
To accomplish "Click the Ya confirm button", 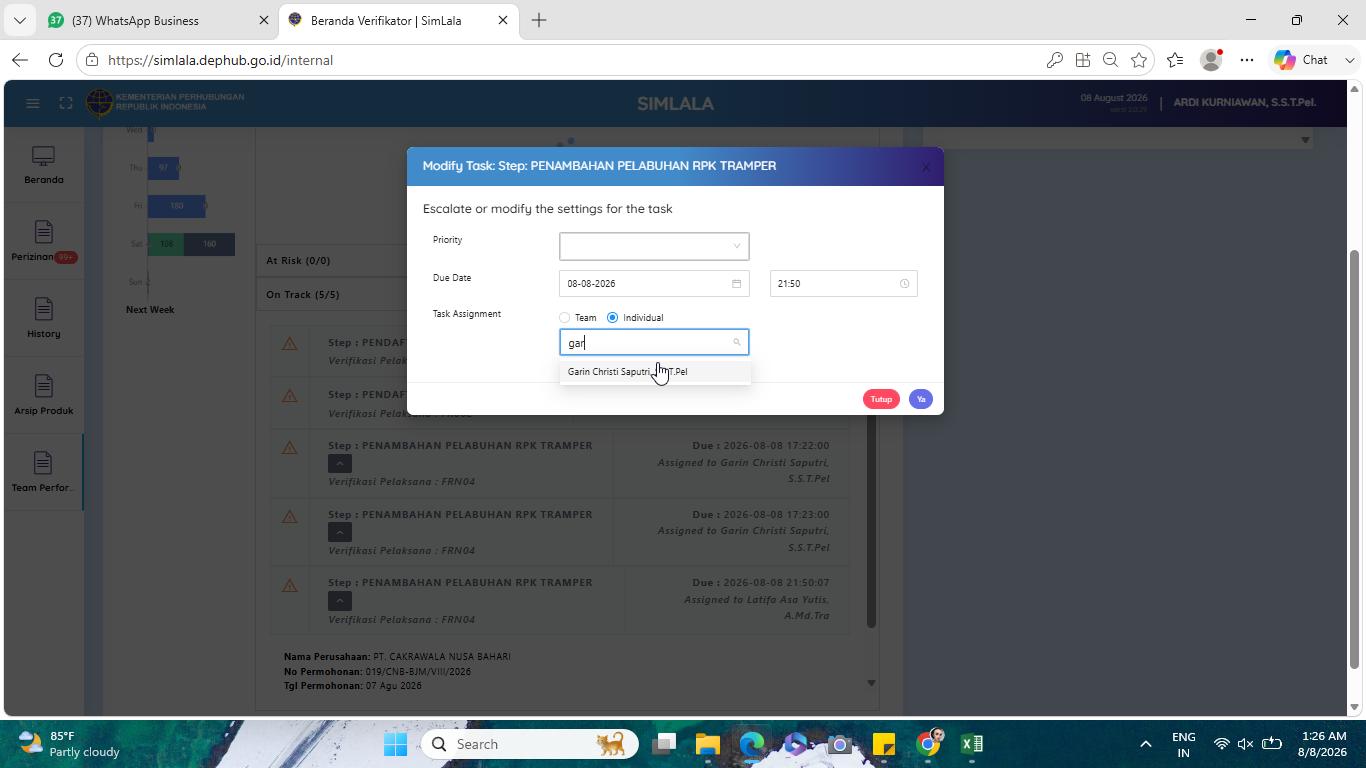I will coord(921,399).
